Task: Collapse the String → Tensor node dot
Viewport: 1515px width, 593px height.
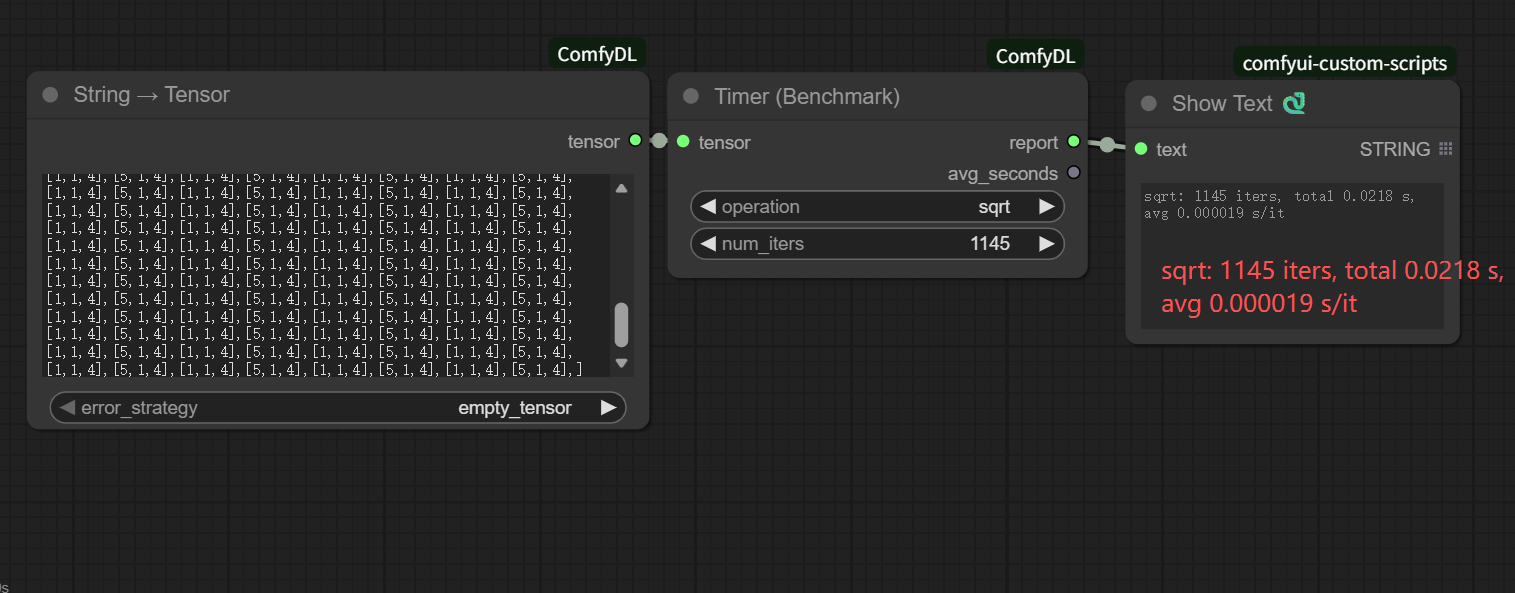Action: click(x=50, y=95)
